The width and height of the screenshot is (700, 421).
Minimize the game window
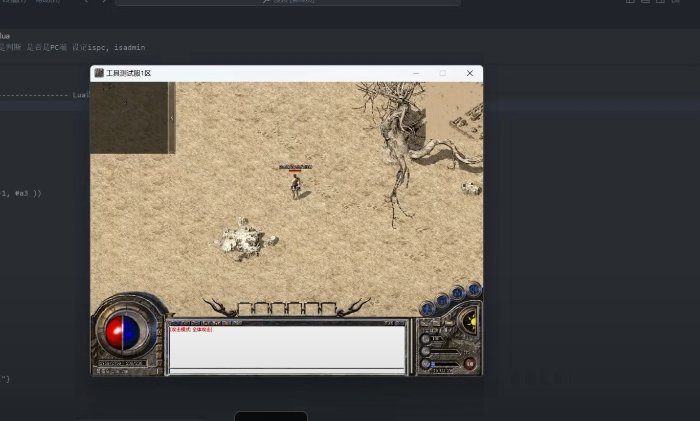click(x=416, y=73)
